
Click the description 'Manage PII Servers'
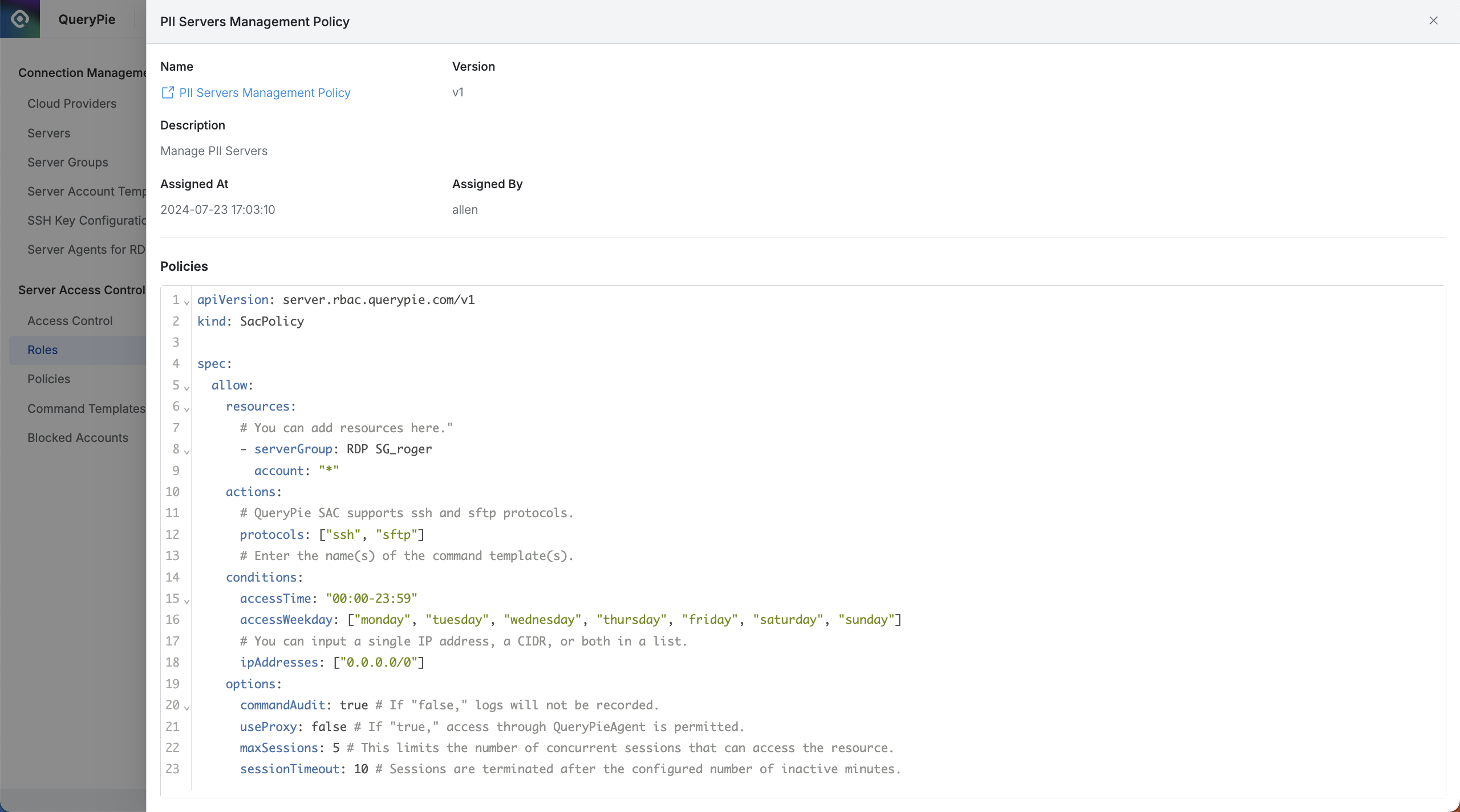(214, 151)
